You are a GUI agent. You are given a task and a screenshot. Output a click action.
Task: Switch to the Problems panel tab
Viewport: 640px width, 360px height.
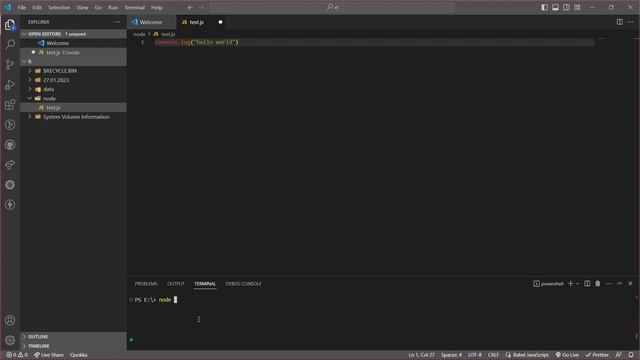[x=146, y=284]
